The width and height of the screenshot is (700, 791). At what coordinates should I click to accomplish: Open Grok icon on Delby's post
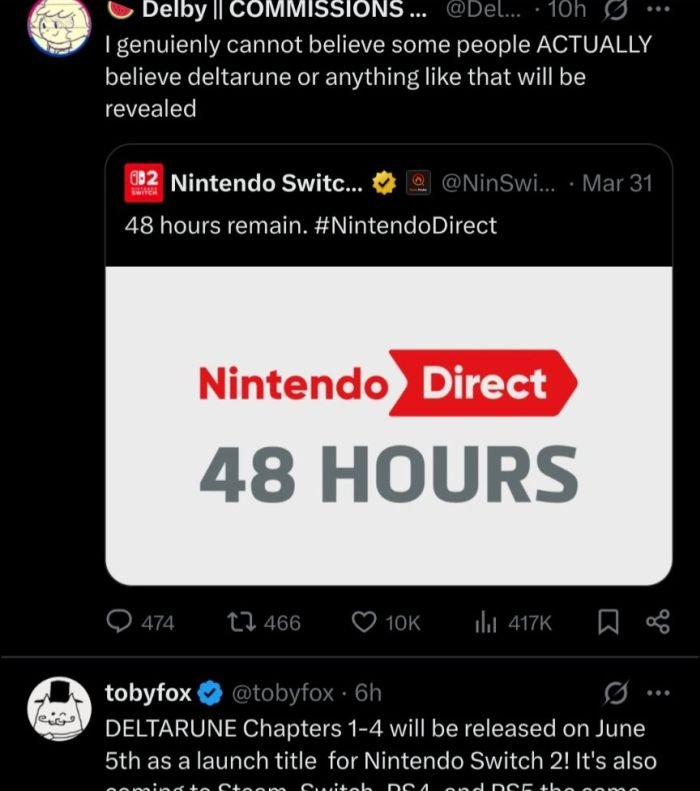point(617,10)
